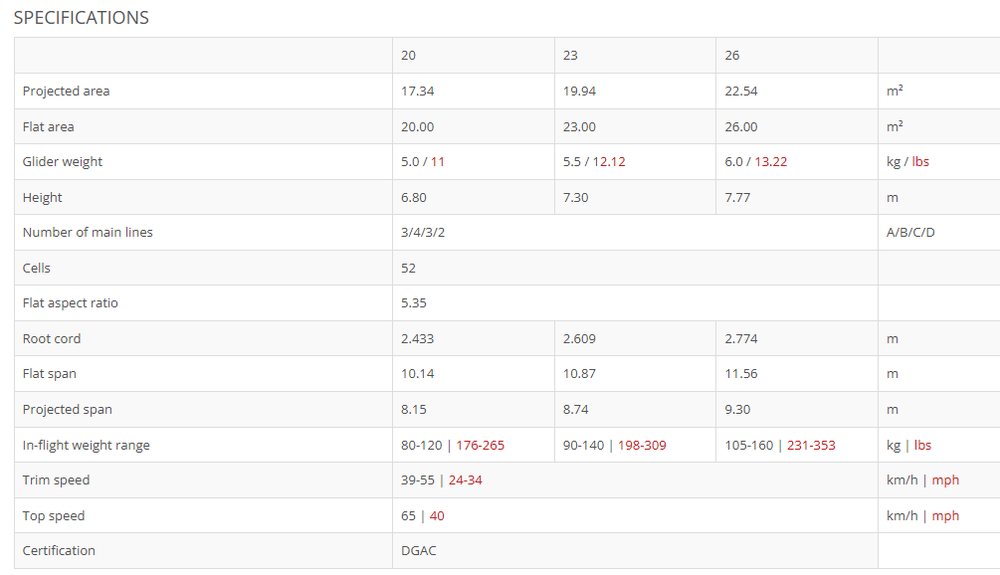Click the Cells value 52
The image size is (1000, 575).
point(408,268)
